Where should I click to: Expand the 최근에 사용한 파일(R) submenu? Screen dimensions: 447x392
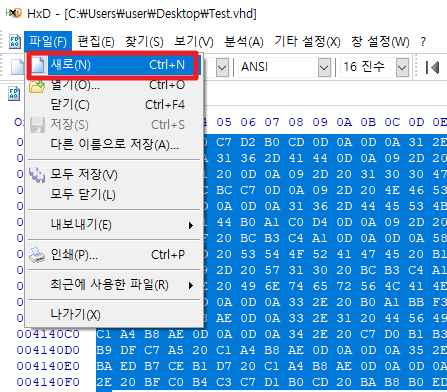[114, 285]
